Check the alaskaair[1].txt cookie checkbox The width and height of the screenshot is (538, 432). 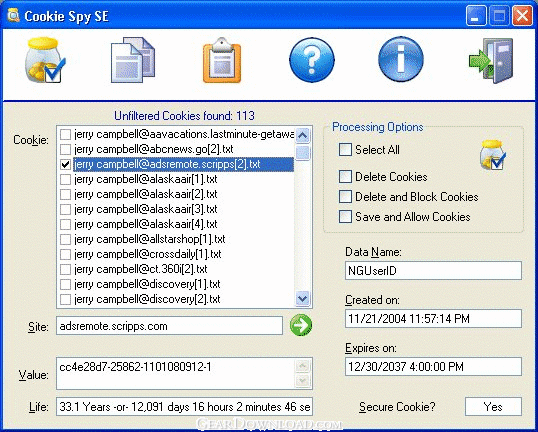click(65, 179)
